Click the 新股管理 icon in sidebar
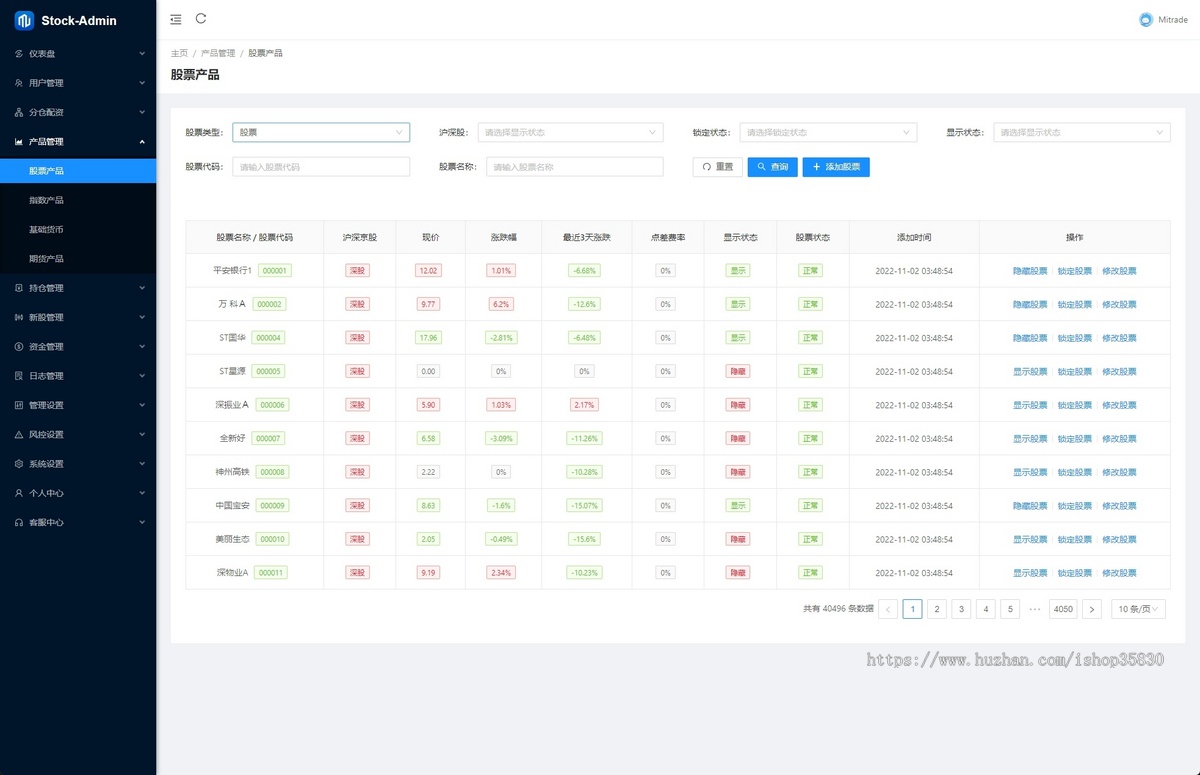This screenshot has width=1200, height=775. (19, 317)
